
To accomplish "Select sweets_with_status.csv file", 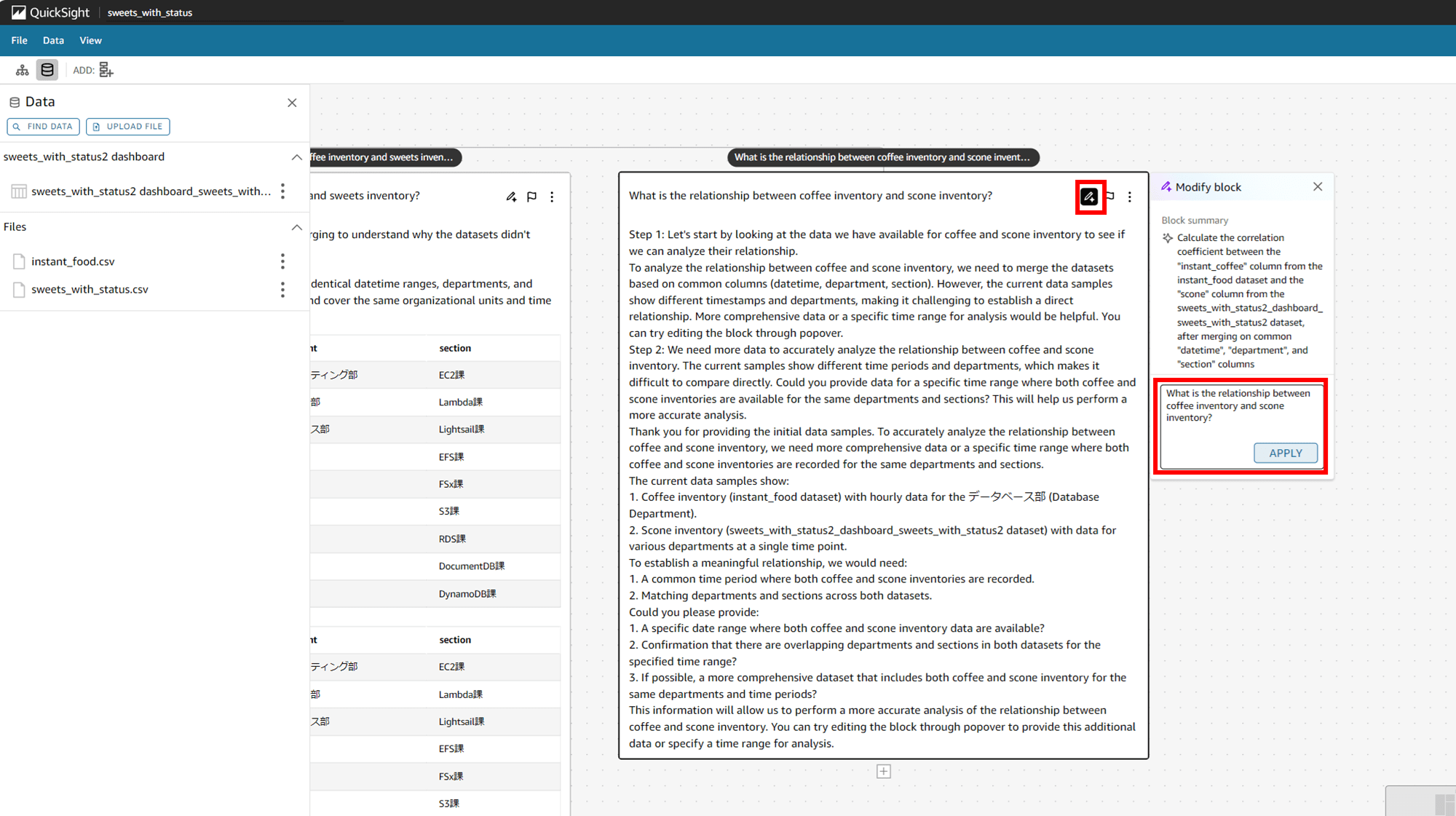I will click(x=90, y=290).
